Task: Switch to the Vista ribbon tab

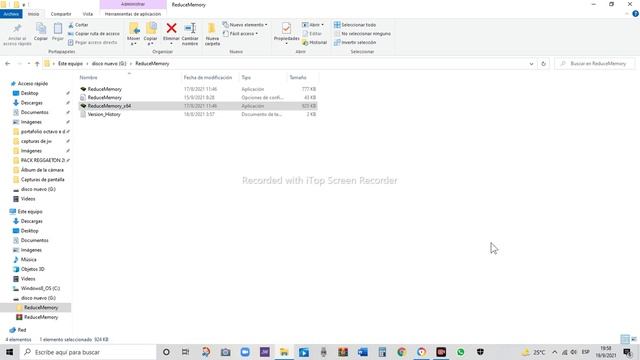Action: 88,14
